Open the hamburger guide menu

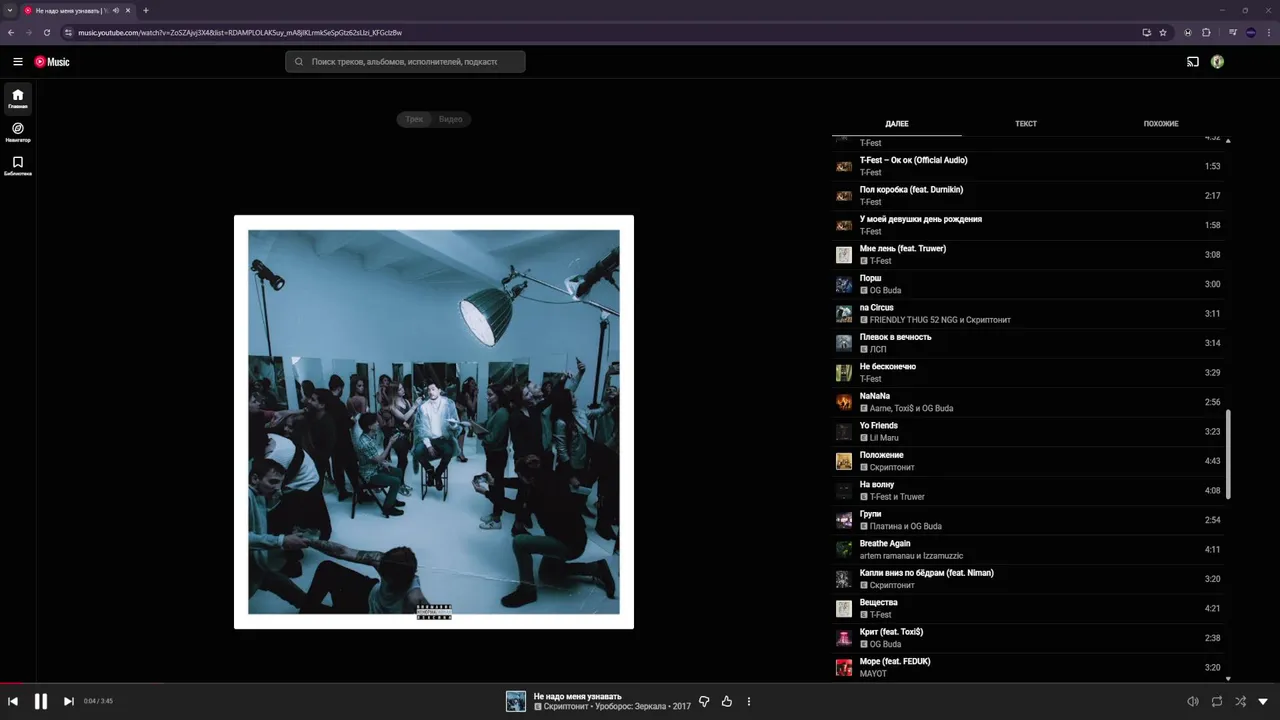pyautogui.click(x=18, y=62)
